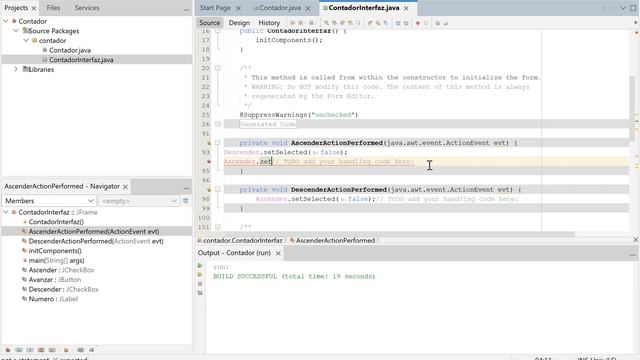Sort Navigator members by name
This screenshot has width=640, height=360.
coord(80,350)
